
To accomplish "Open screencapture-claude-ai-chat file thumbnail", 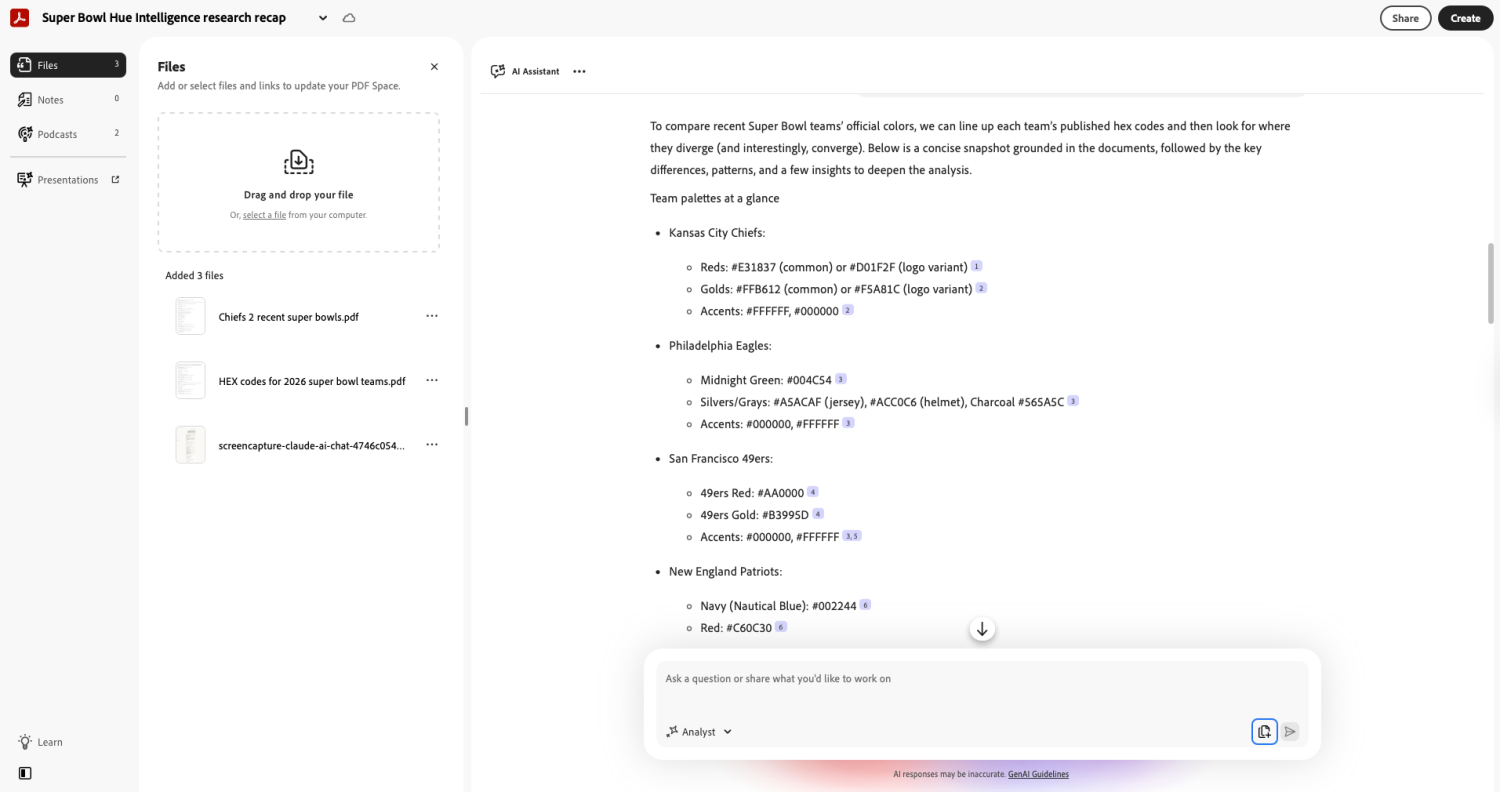I will click(190, 444).
